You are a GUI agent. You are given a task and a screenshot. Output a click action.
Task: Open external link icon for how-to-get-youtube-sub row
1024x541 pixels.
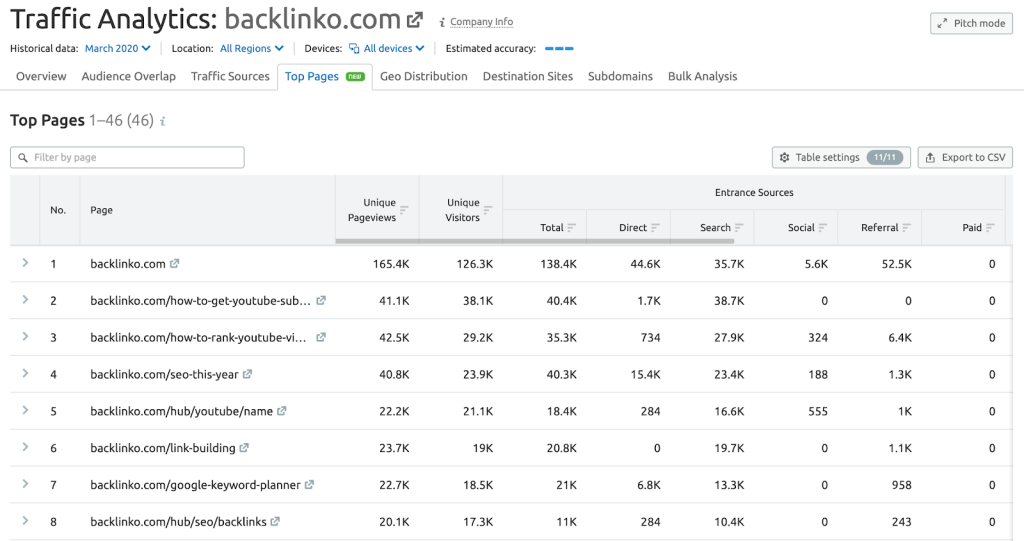click(x=321, y=301)
